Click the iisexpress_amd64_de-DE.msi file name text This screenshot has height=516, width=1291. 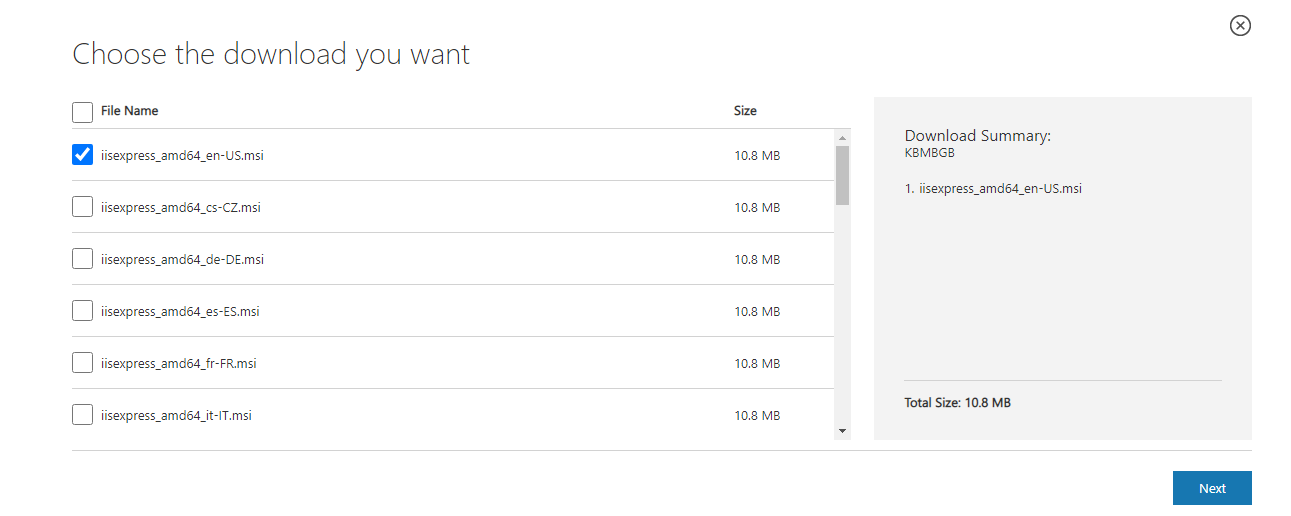(182, 259)
